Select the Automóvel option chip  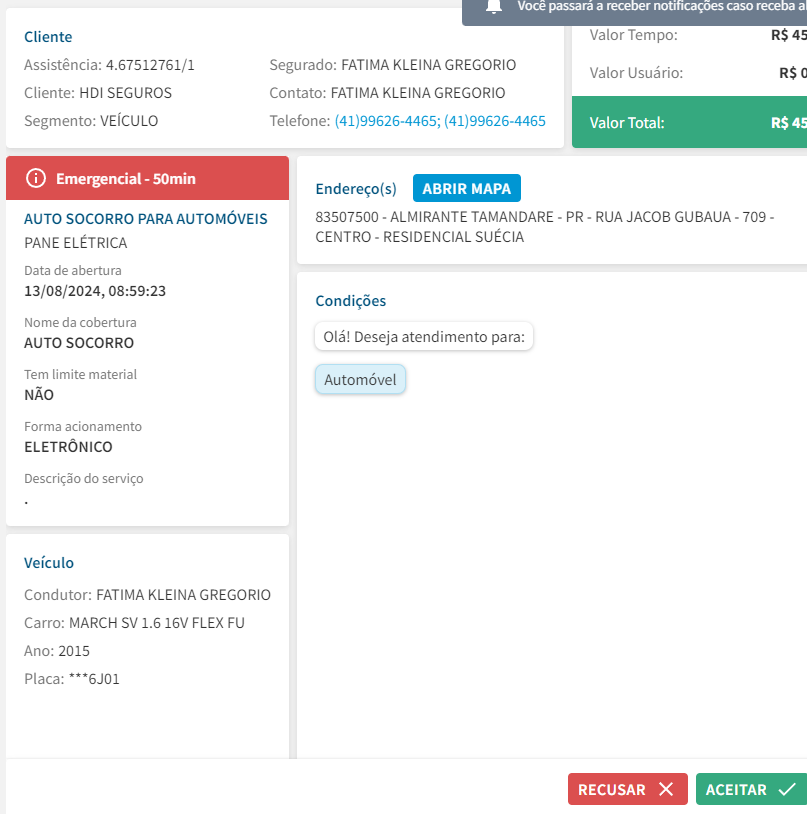[x=360, y=380]
